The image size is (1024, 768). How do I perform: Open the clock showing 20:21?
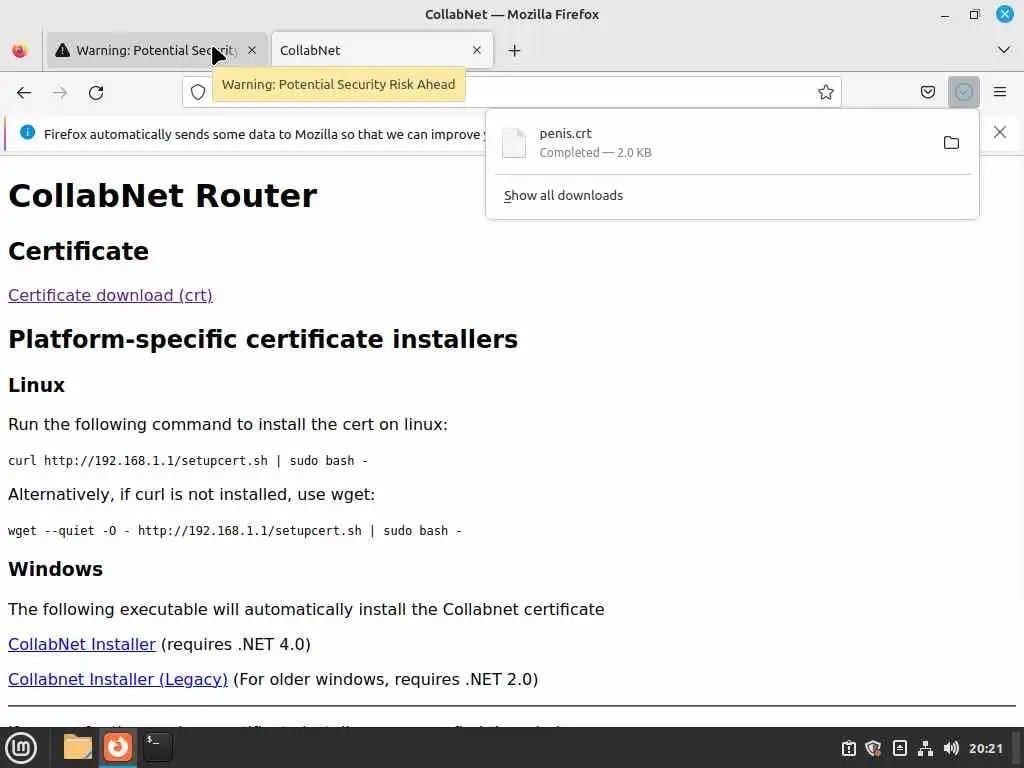985,748
